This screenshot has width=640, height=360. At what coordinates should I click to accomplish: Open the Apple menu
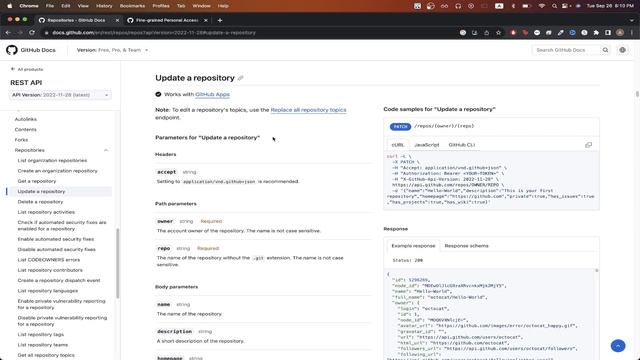click(9, 6)
